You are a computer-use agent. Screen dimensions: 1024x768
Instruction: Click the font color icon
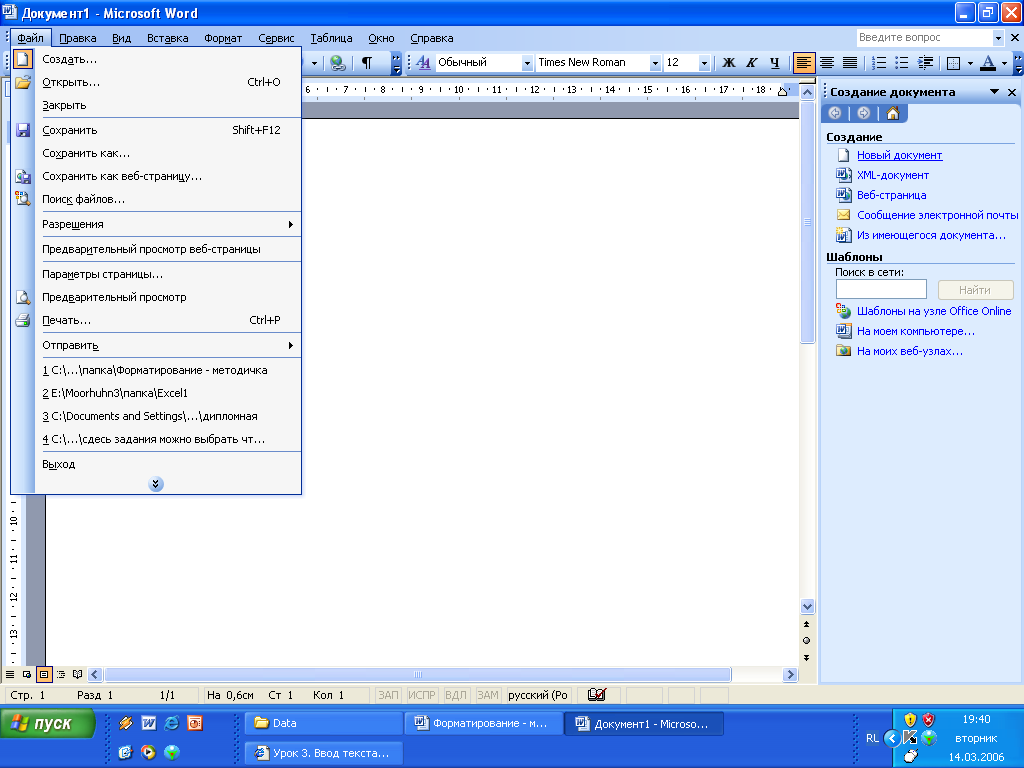pyautogui.click(x=988, y=63)
